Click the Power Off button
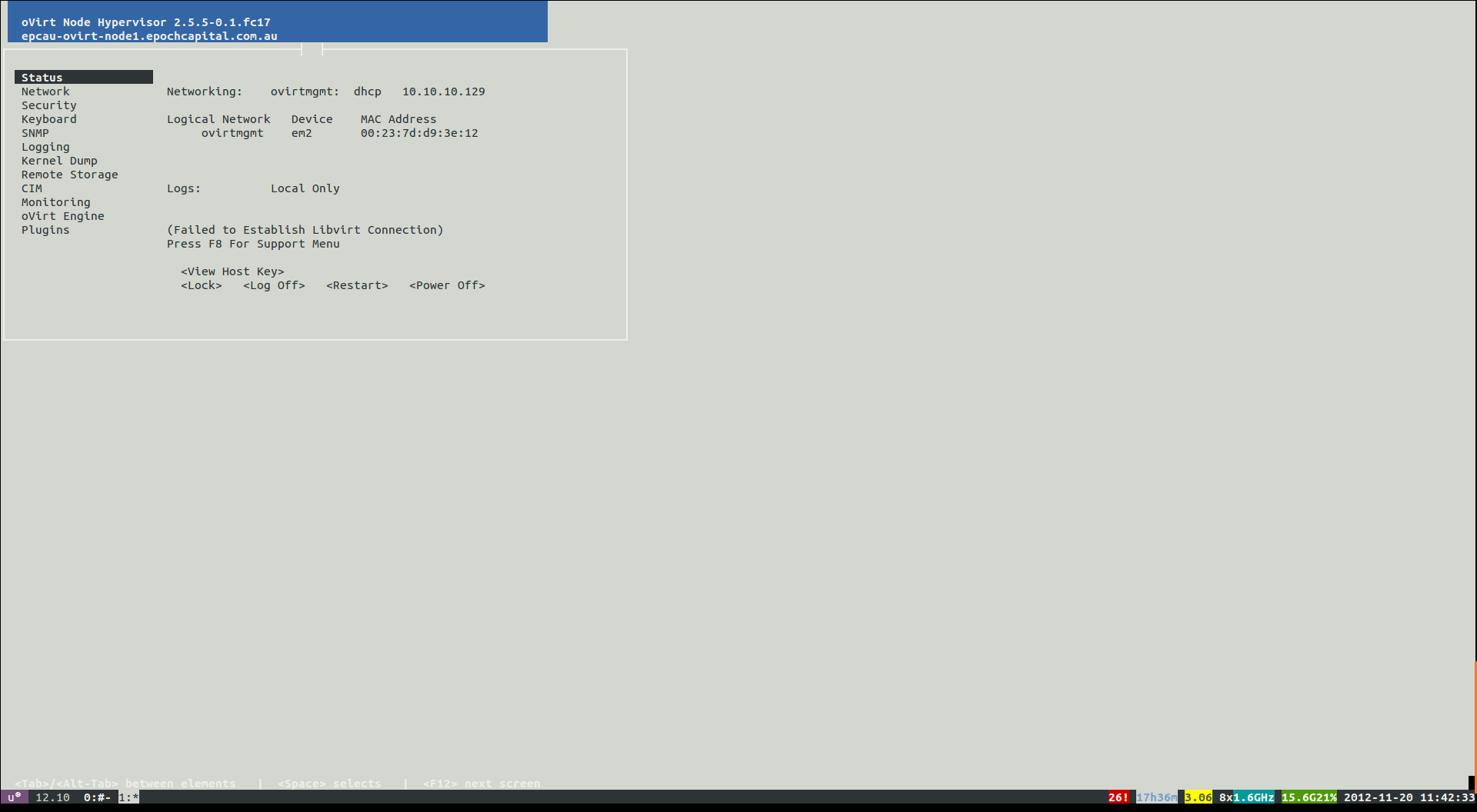The image size is (1477, 812). (447, 285)
